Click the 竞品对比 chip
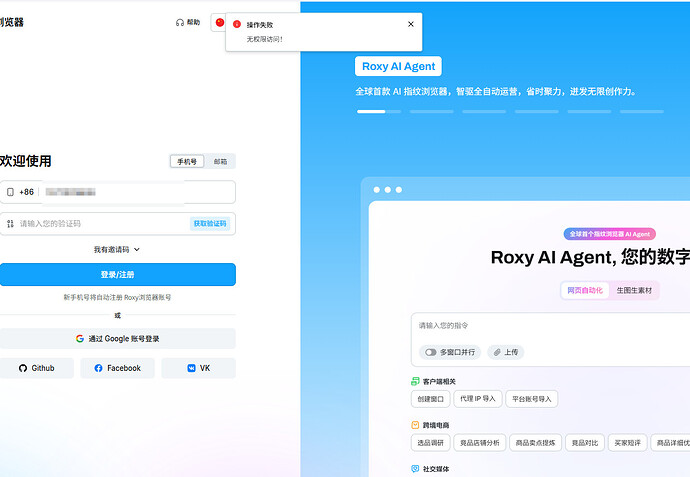The width and height of the screenshot is (690, 477). point(585,443)
